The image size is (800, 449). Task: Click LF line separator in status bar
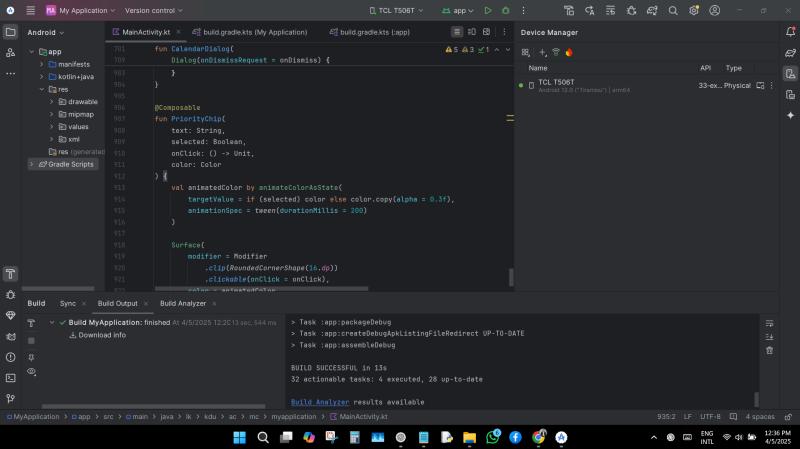tap(687, 417)
